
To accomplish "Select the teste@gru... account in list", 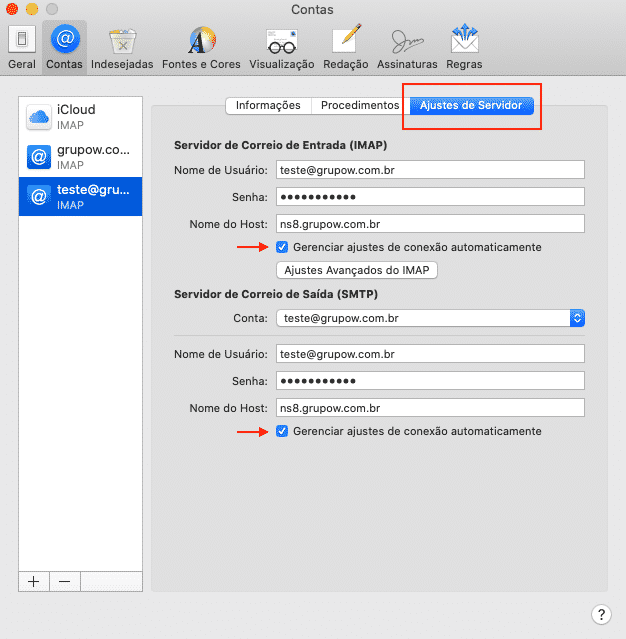I will 80,196.
